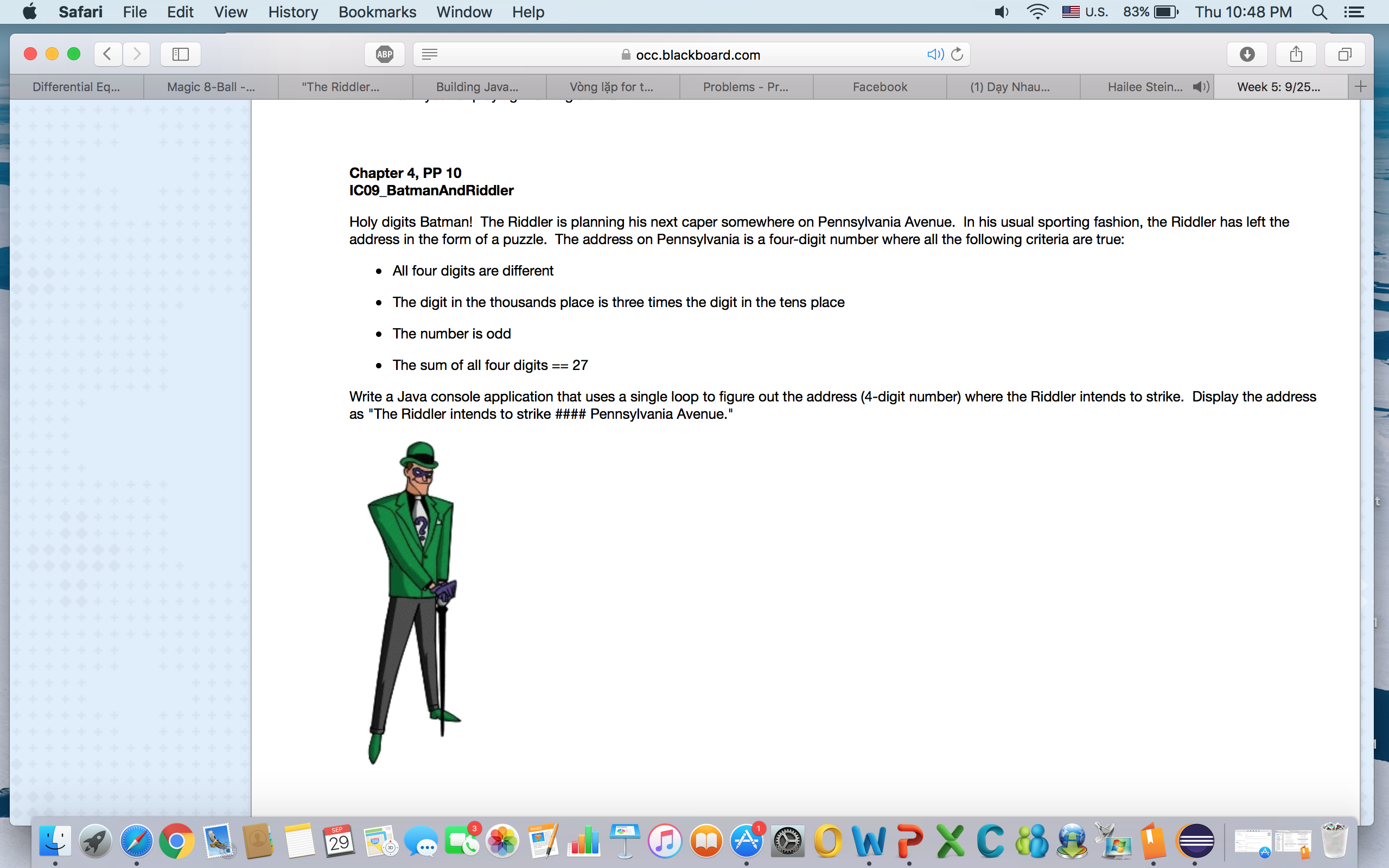Click the text "All four digits are different"
The height and width of the screenshot is (868, 1389).
473,270
